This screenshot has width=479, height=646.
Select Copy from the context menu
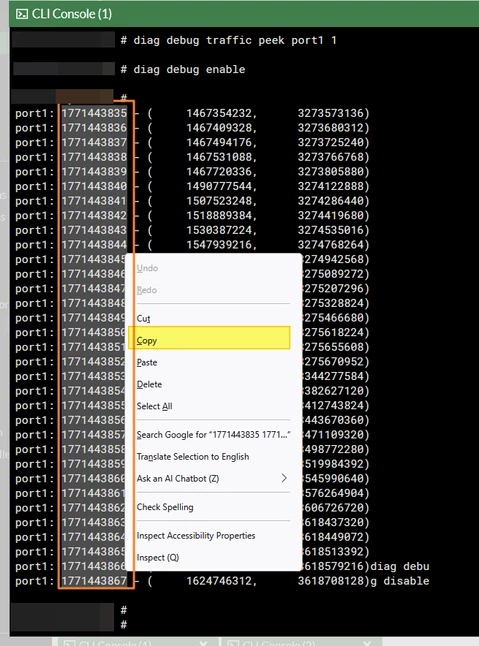pyautogui.click(x=209, y=338)
